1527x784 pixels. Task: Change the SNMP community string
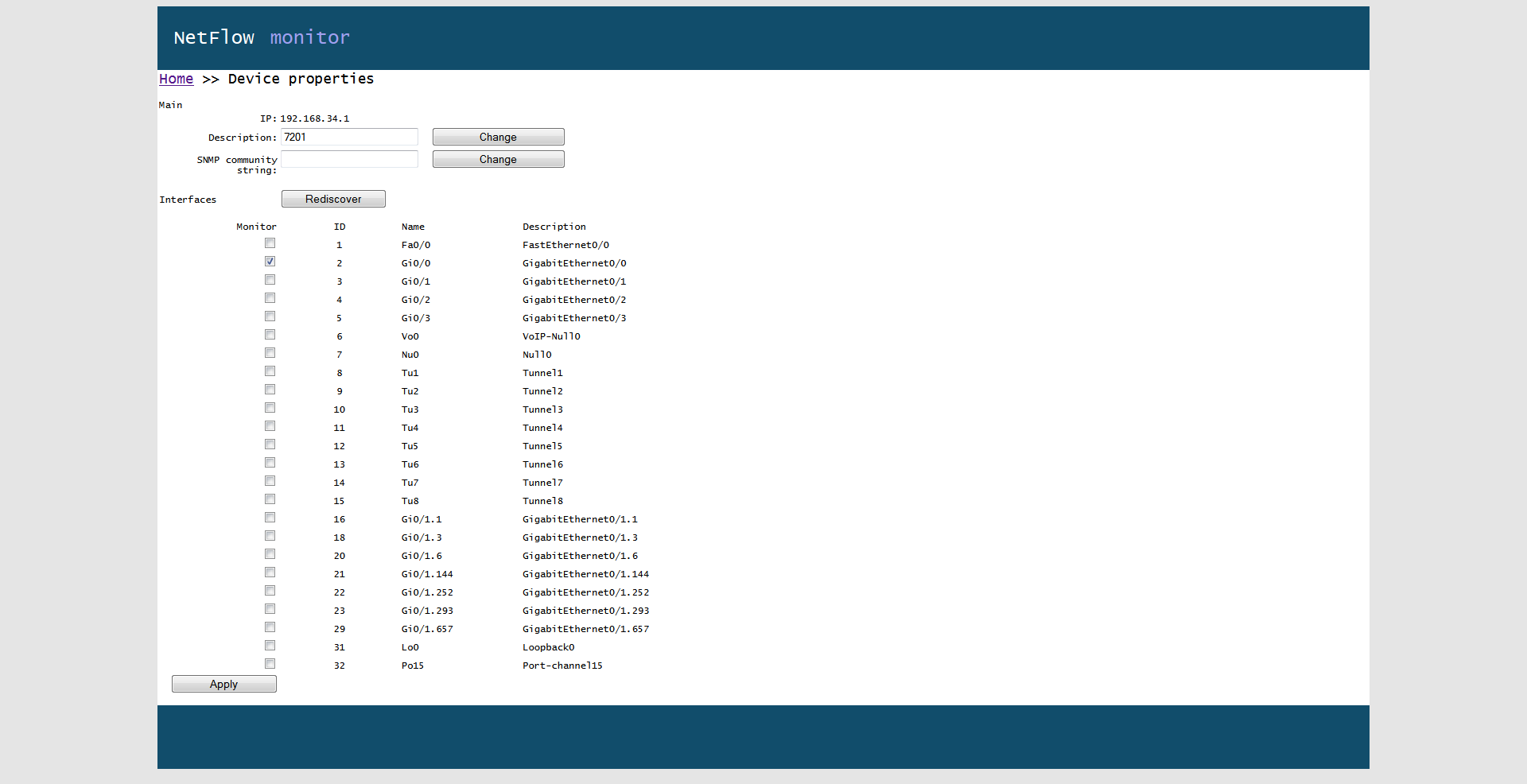498,159
